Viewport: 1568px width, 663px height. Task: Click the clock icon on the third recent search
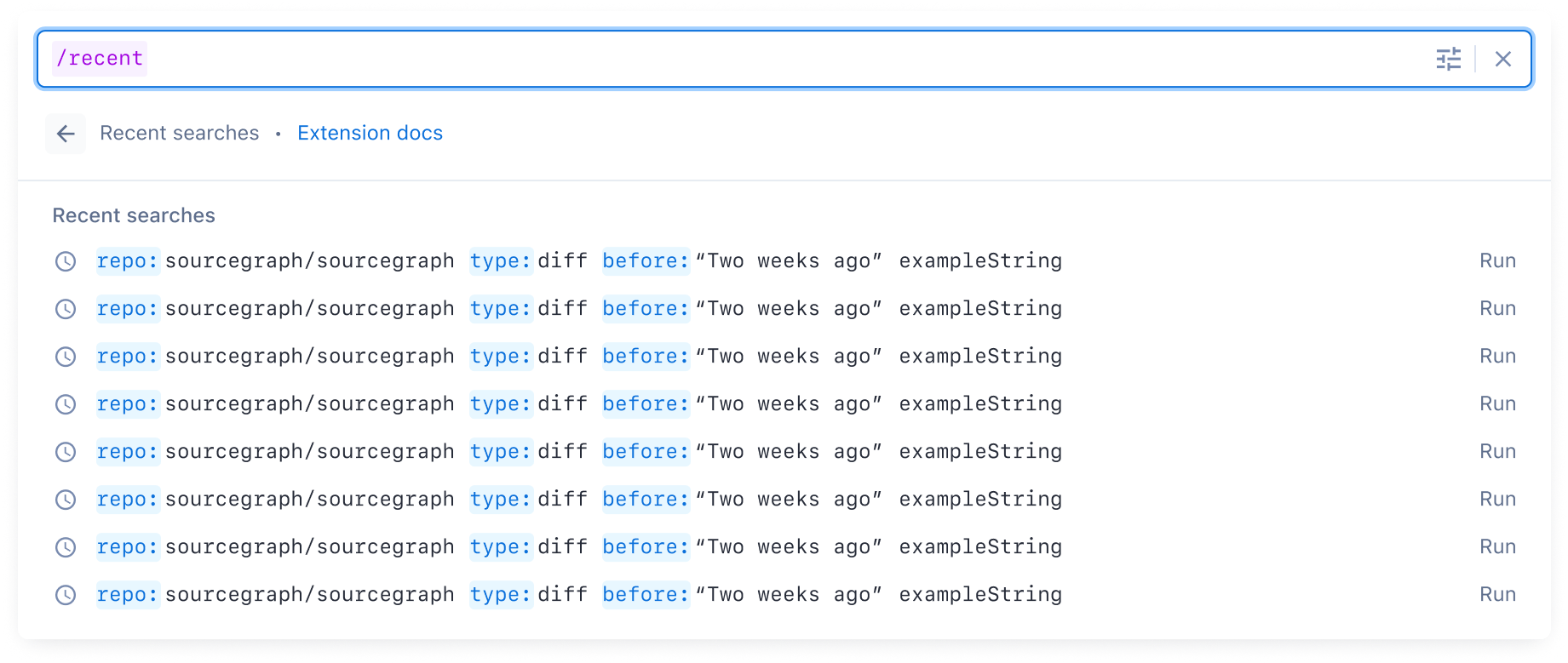[66, 357]
